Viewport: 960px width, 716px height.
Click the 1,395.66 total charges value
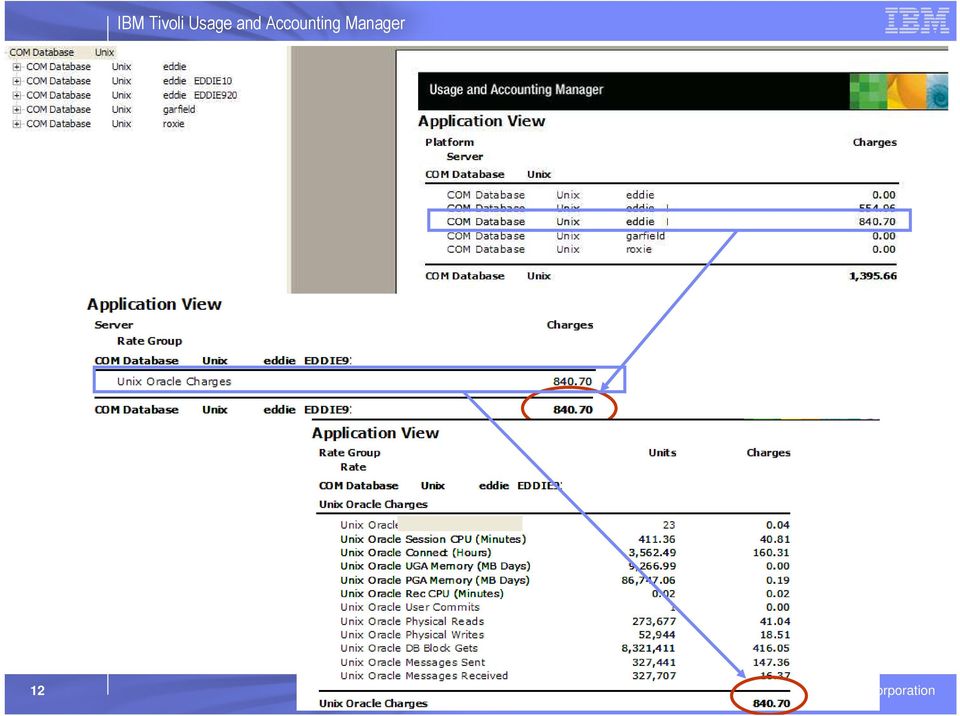pos(872,276)
